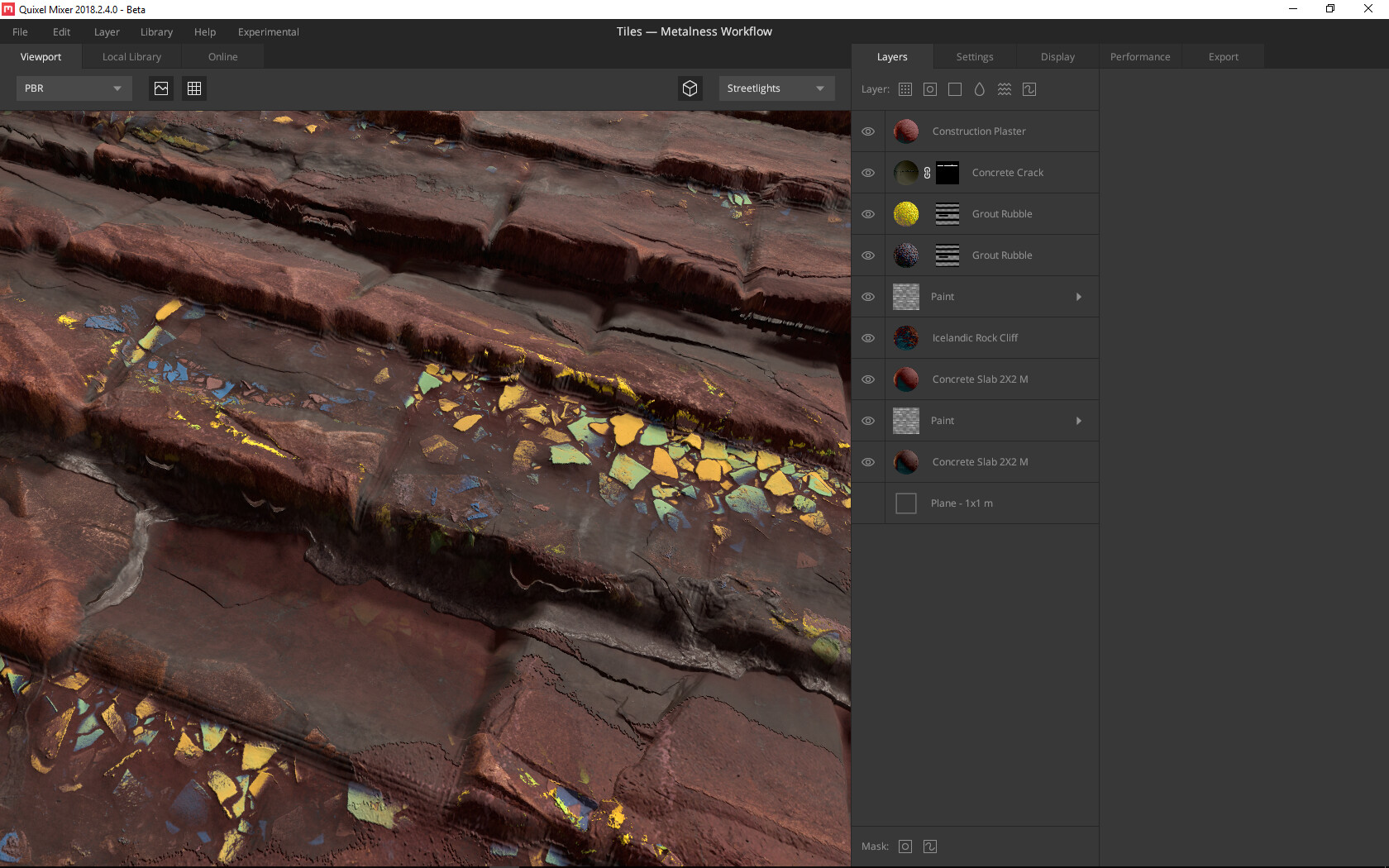This screenshot has height=868, width=1389.
Task: Hide the top Grout Rubble layer
Action: tap(868, 213)
